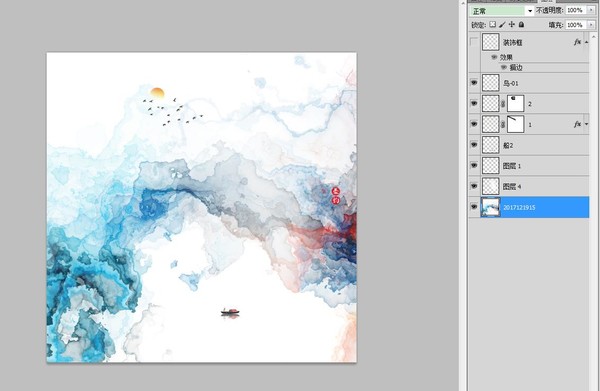
Task: Open the 填充 fill slider arrow
Action: pyautogui.click(x=591, y=25)
